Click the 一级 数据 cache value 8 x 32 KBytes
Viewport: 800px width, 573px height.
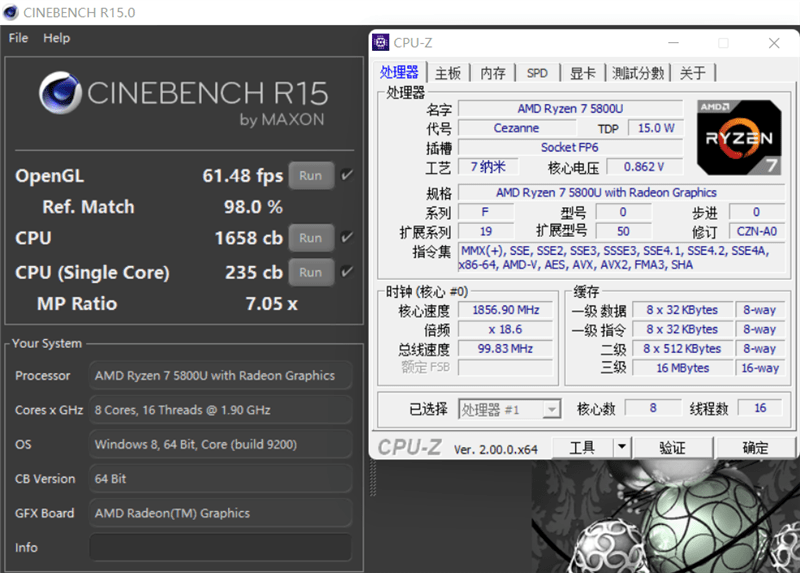pyautogui.click(x=682, y=310)
